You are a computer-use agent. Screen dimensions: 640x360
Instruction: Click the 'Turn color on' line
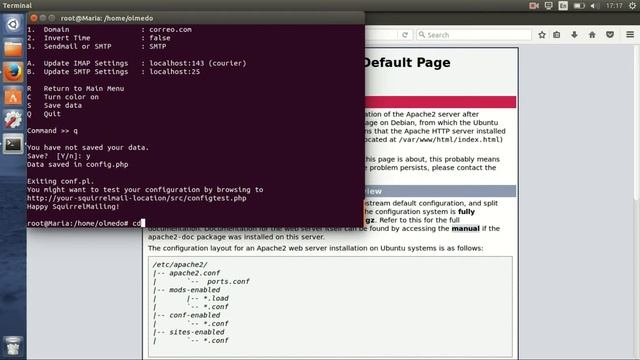63,97
